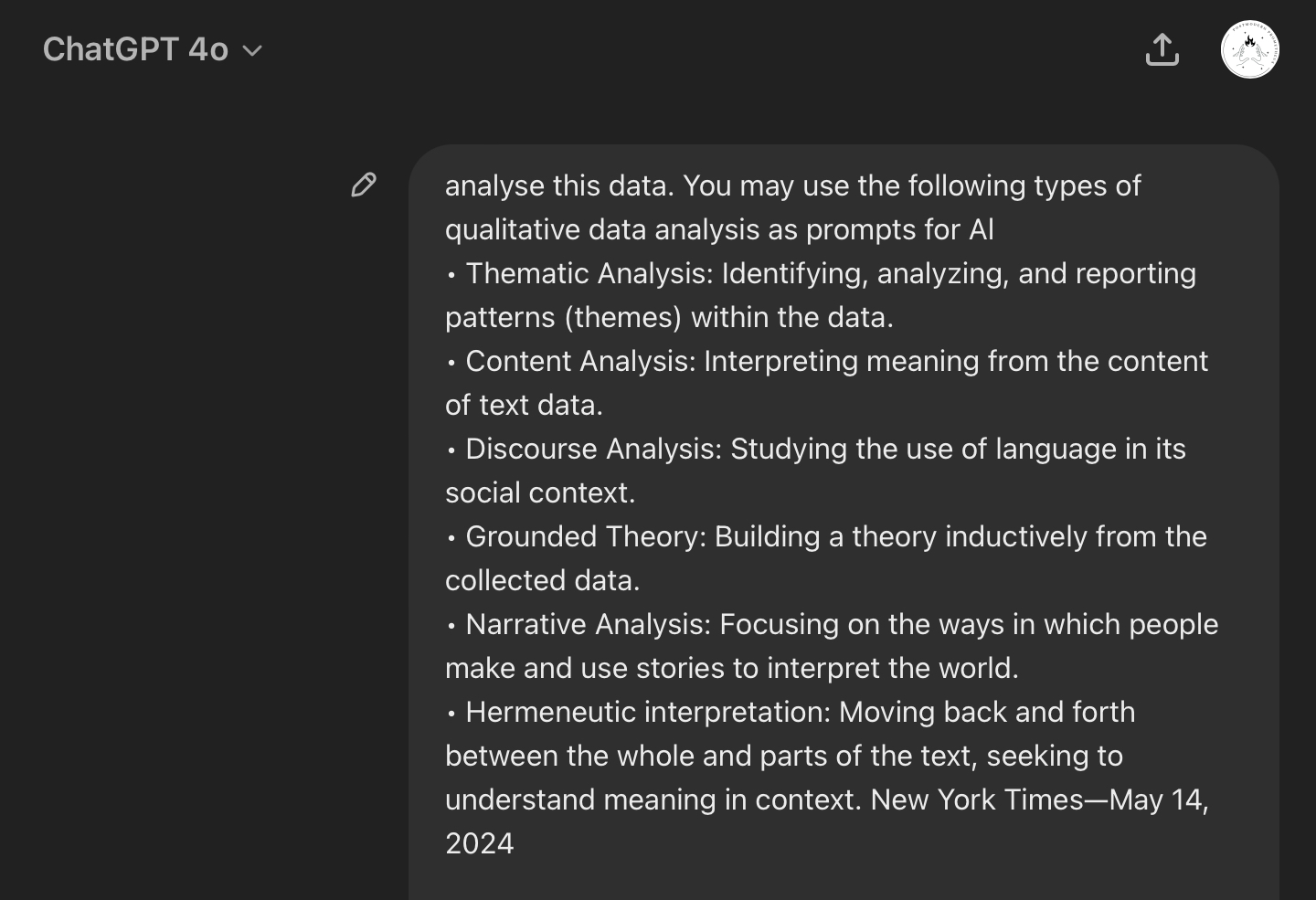Viewport: 1316px width, 900px height.
Task: Open the ChatGPT 4o model selector
Action: (136, 49)
